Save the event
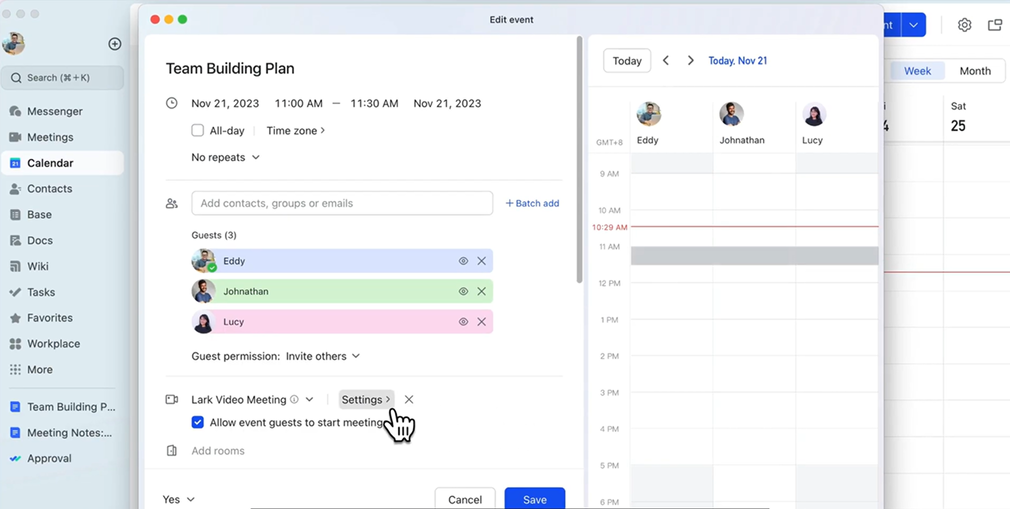Screen dimensions: 1010x509 tap(534, 499)
